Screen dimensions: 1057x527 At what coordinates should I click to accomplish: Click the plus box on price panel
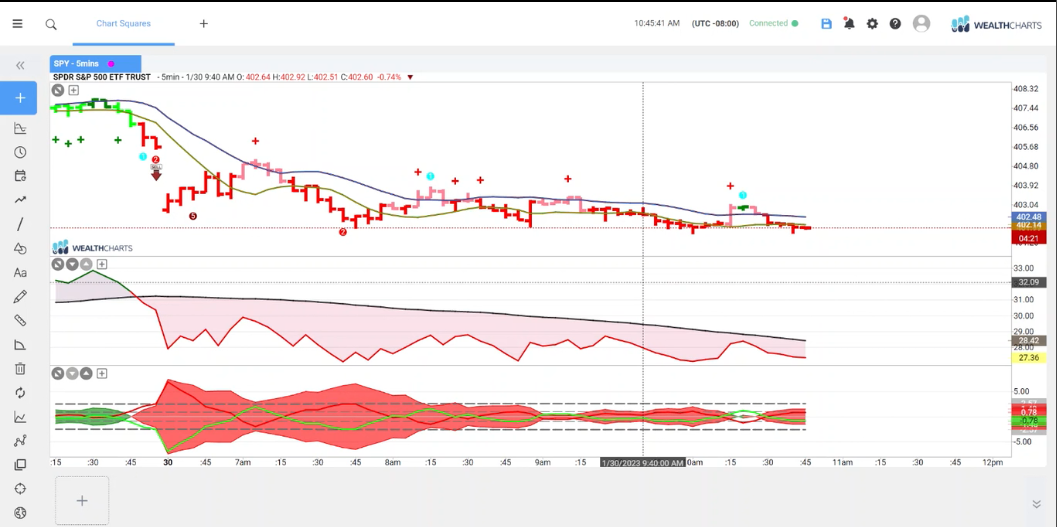coord(73,90)
